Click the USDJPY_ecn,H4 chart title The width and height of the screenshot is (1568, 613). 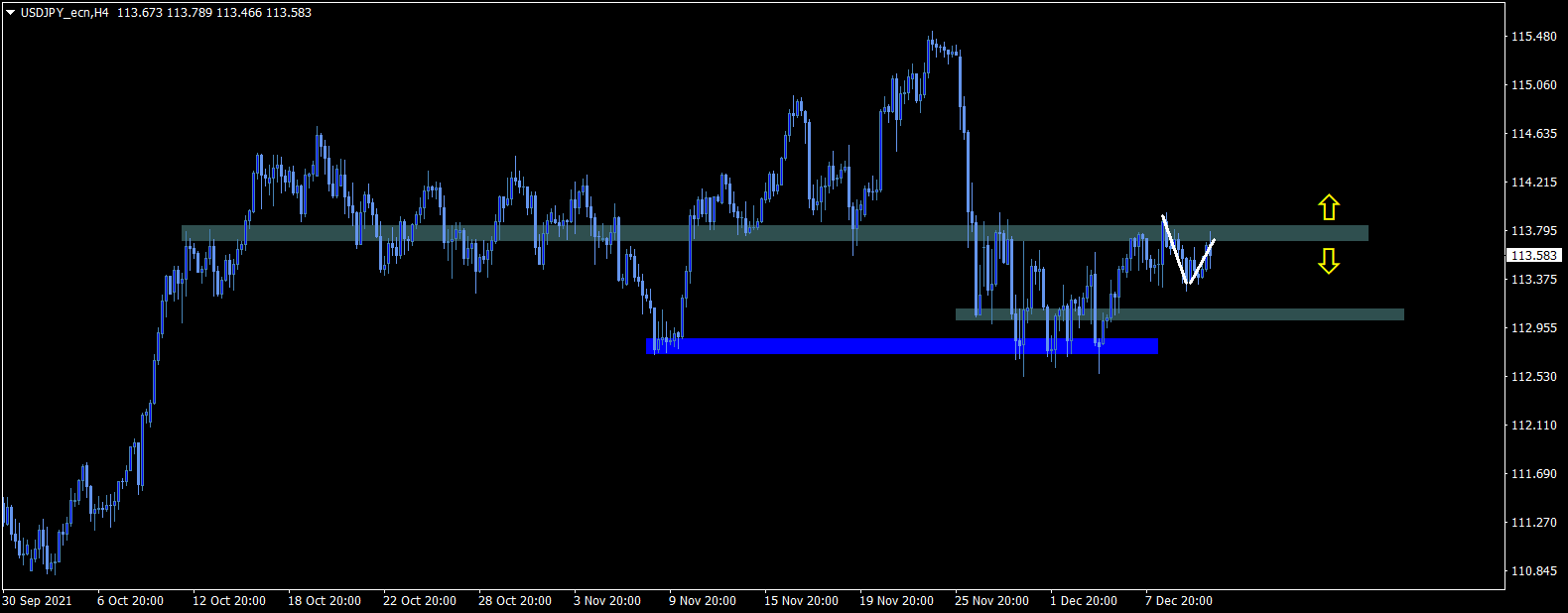pos(65,13)
